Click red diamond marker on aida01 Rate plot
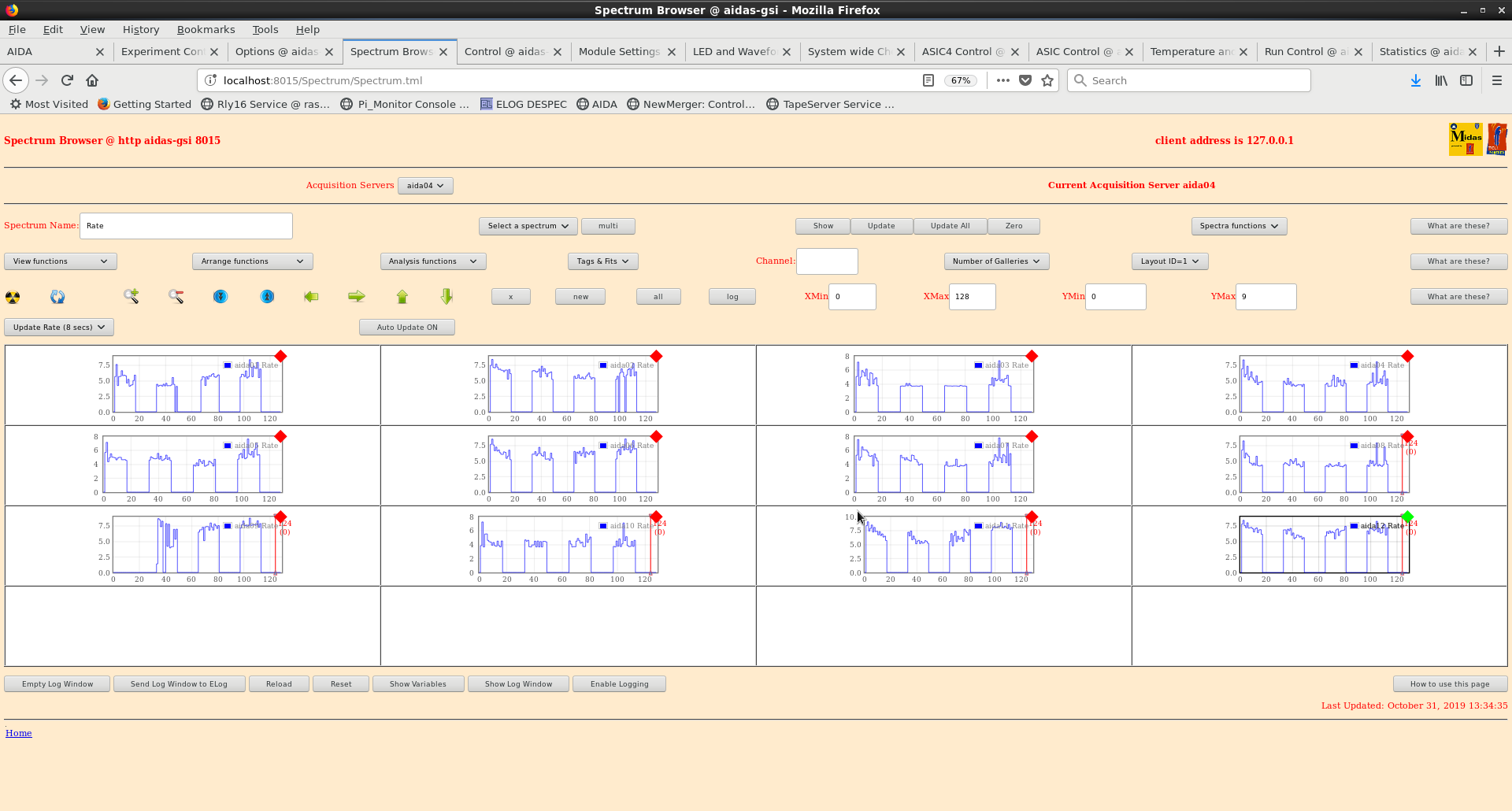 point(280,357)
